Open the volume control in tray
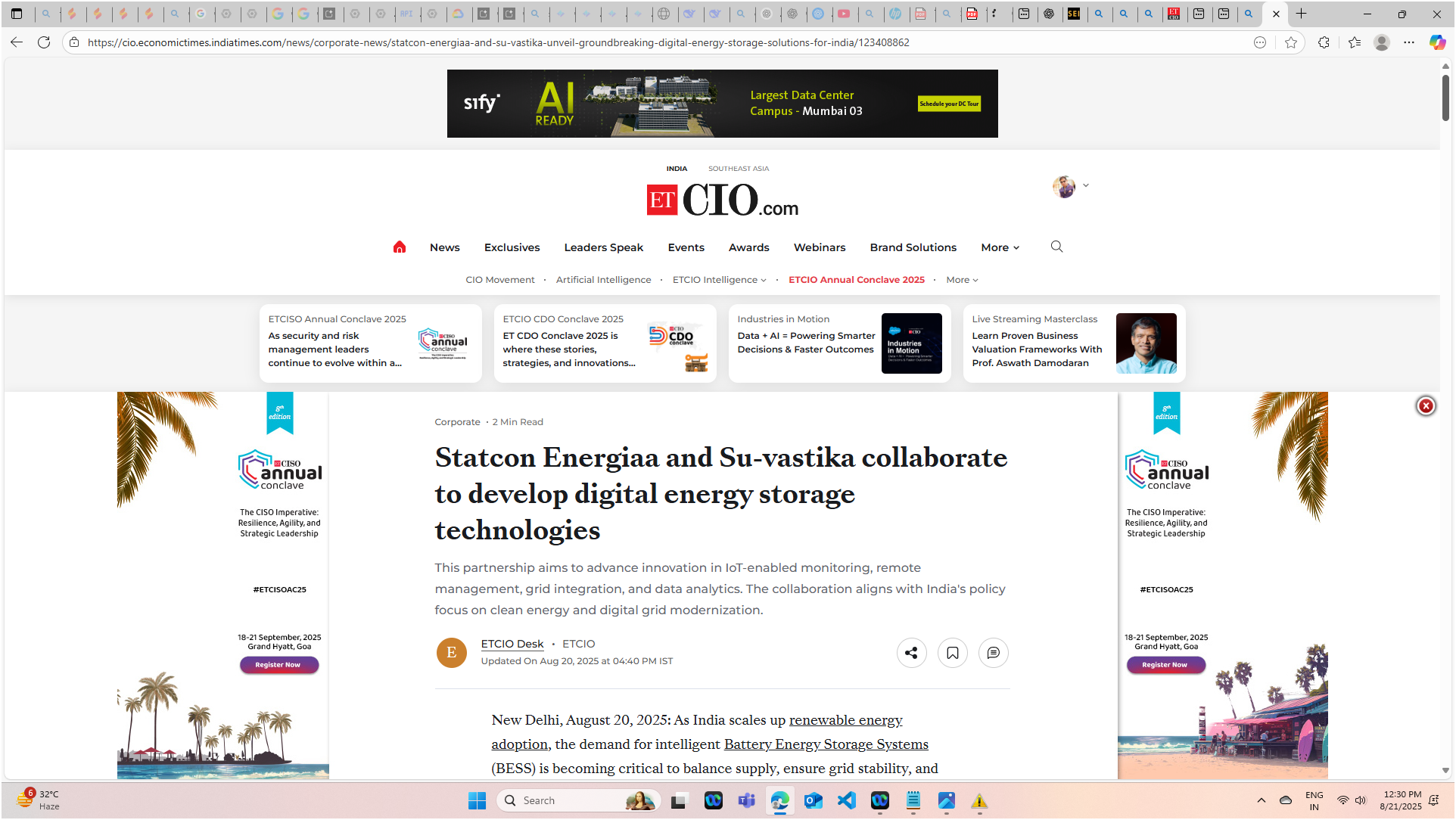The height and width of the screenshot is (820, 1456). (1361, 800)
